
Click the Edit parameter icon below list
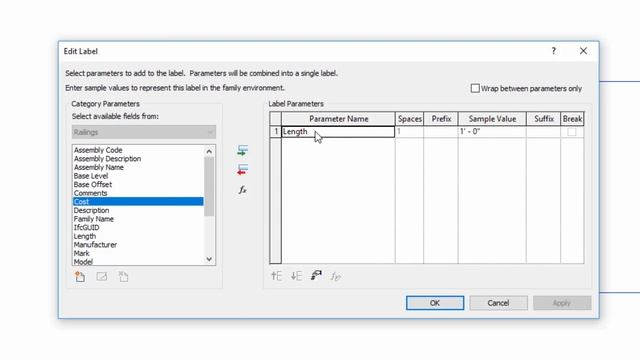tap(102, 277)
